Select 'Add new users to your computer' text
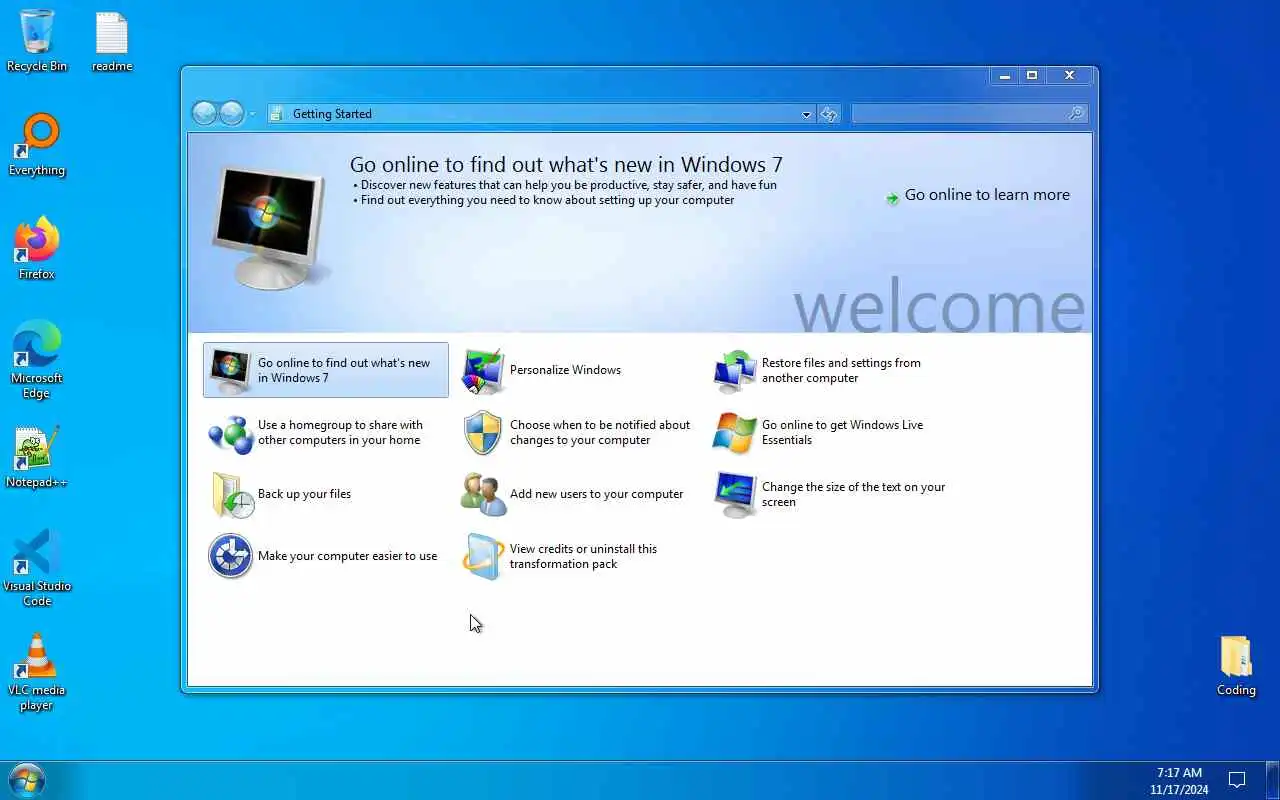The image size is (1280, 800). [x=596, y=494]
